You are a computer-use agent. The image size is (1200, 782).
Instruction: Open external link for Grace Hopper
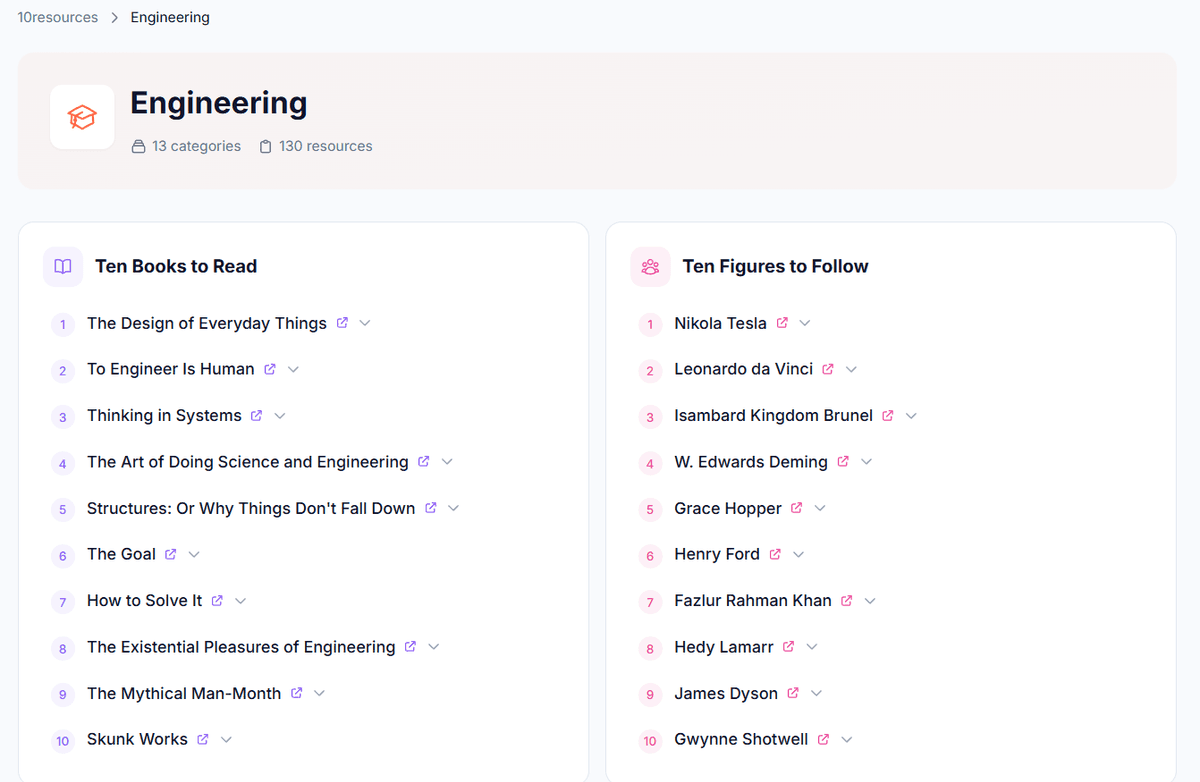point(797,507)
